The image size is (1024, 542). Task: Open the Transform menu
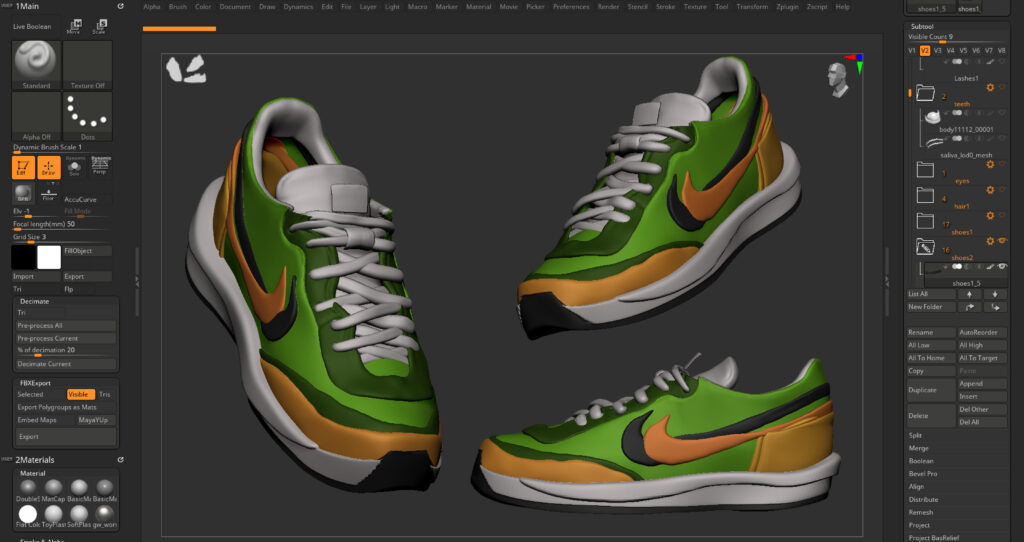pos(752,7)
